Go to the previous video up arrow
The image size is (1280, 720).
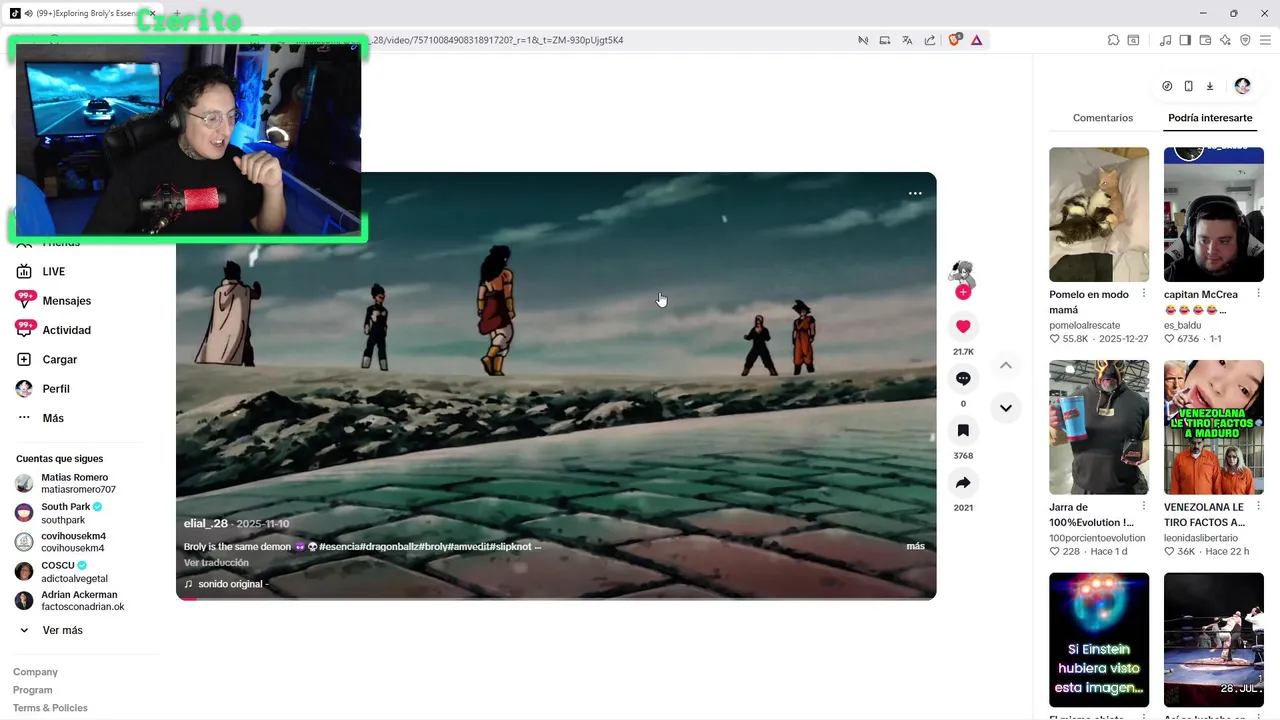[x=1006, y=365]
